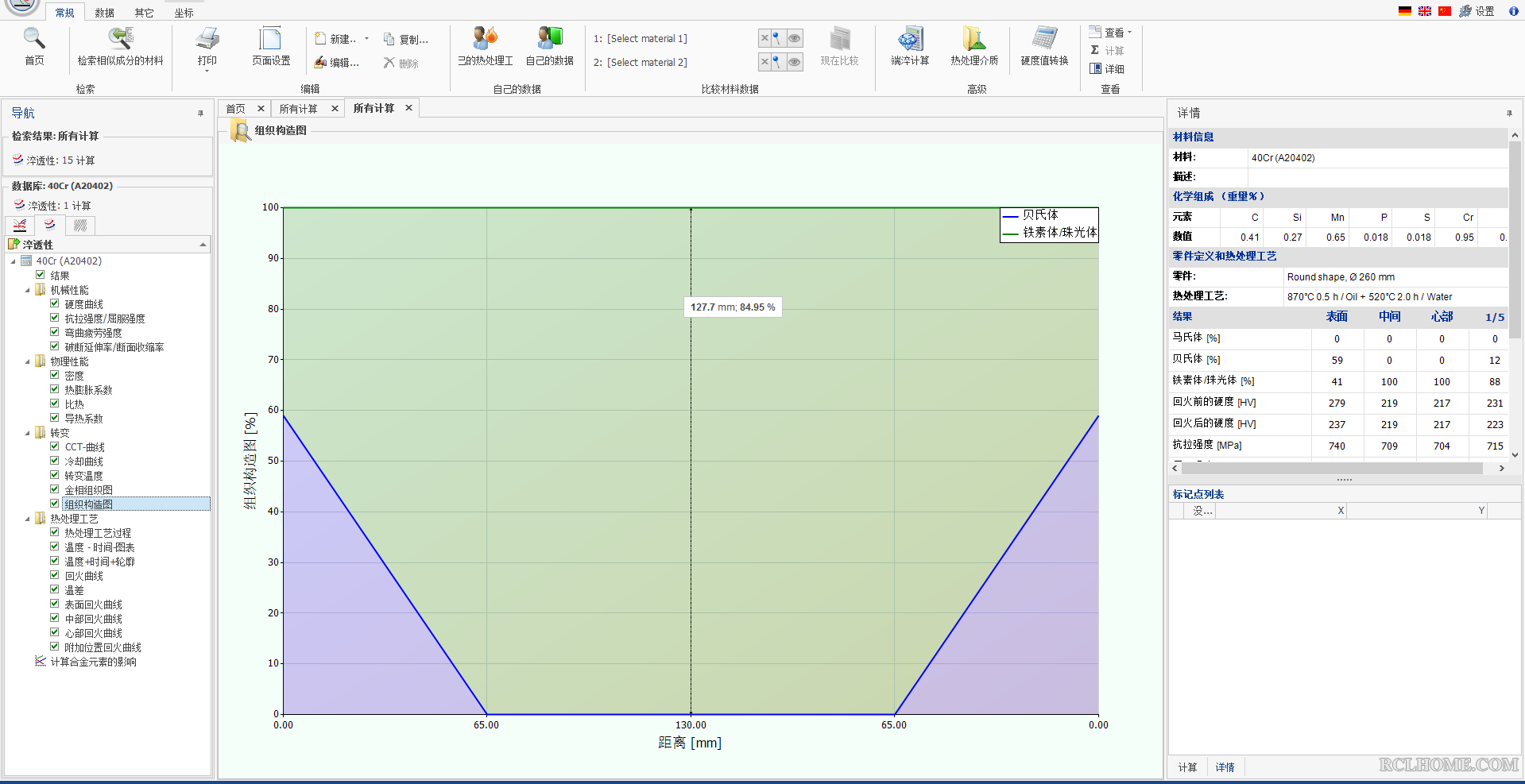Image resolution: width=1525 pixels, height=784 pixels.
Task: Unpin the 导航 panel
Action: [x=200, y=114]
